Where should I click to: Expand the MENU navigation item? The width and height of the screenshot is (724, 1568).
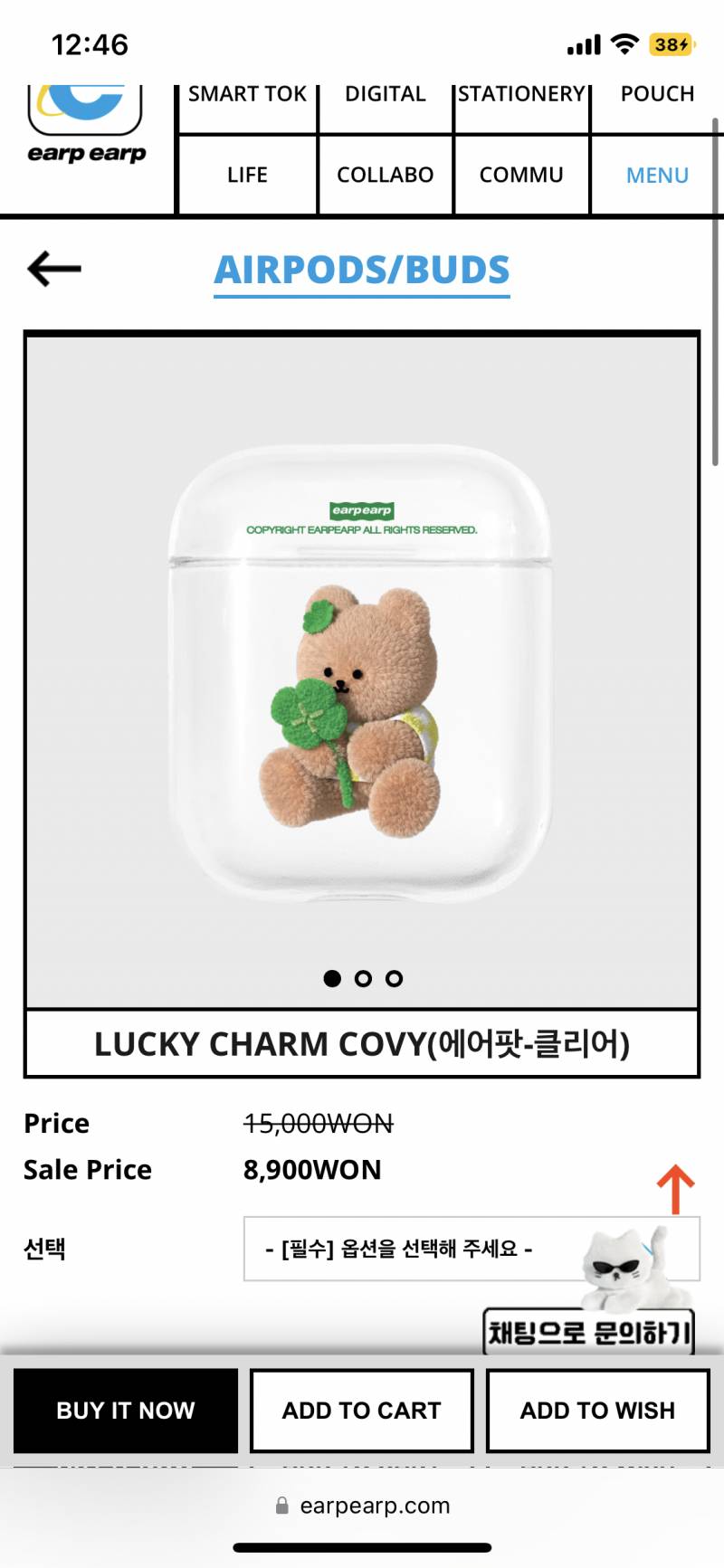657,176
